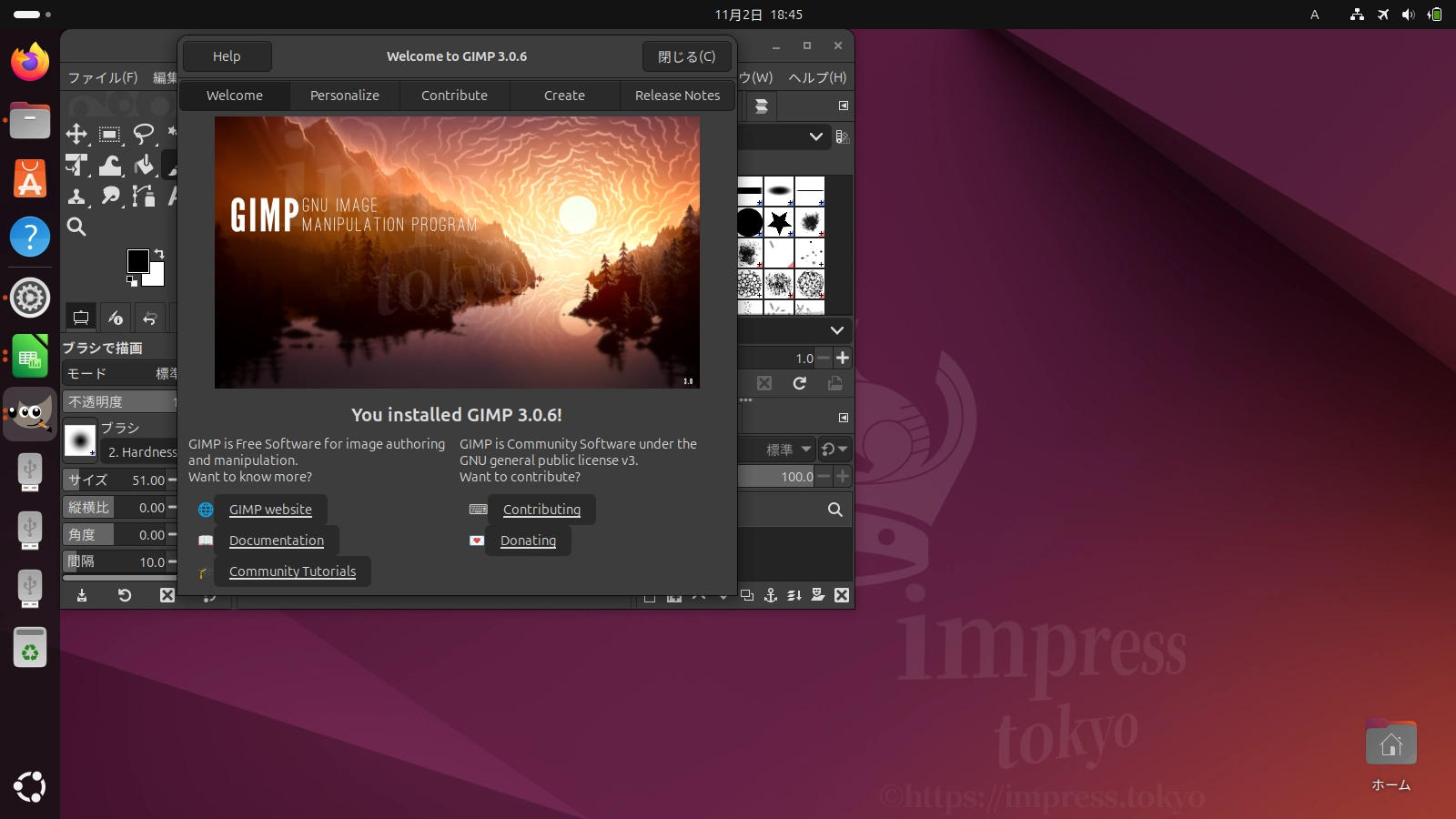Click the add layer mask icon
This screenshot has height=819, width=1456.
pos(818,595)
